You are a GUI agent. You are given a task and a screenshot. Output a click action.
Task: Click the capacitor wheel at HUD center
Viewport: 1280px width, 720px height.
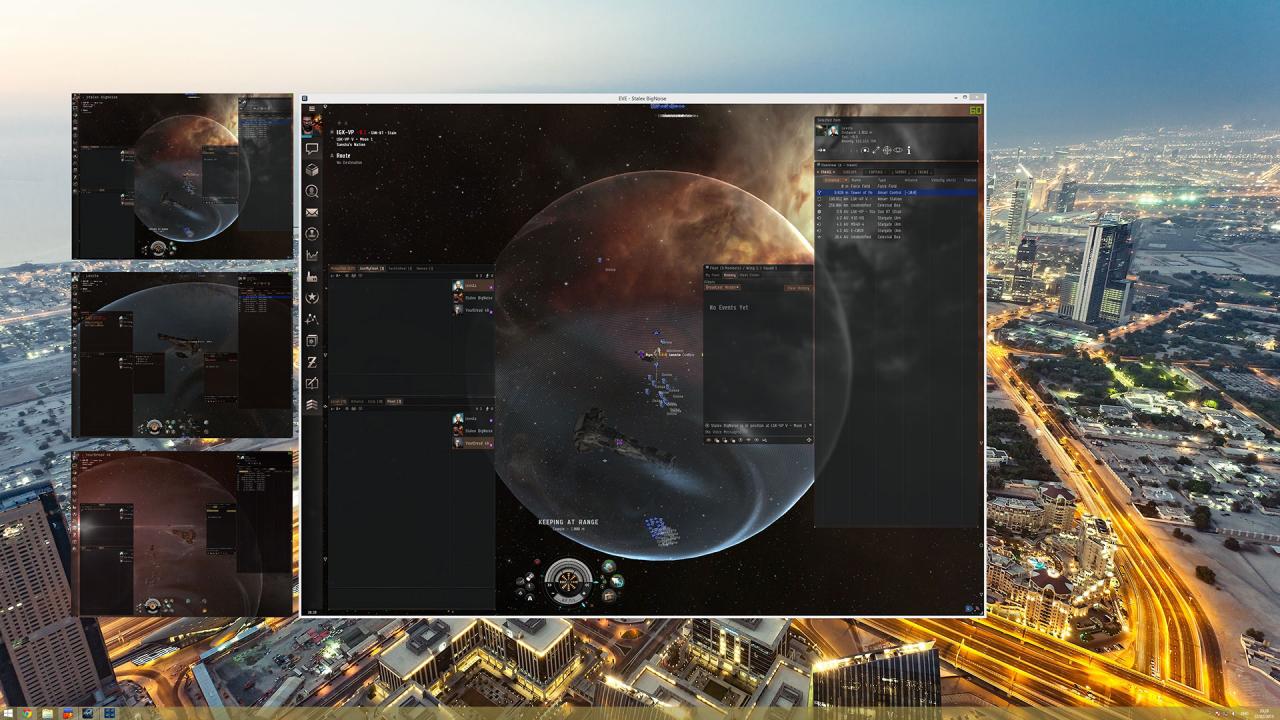568,582
